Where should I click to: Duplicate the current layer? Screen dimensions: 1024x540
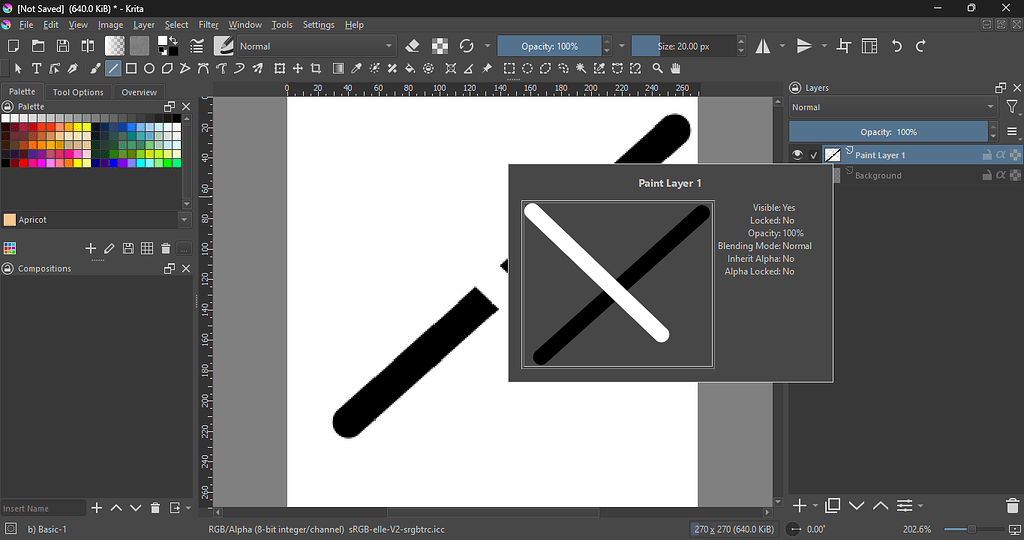click(833, 505)
